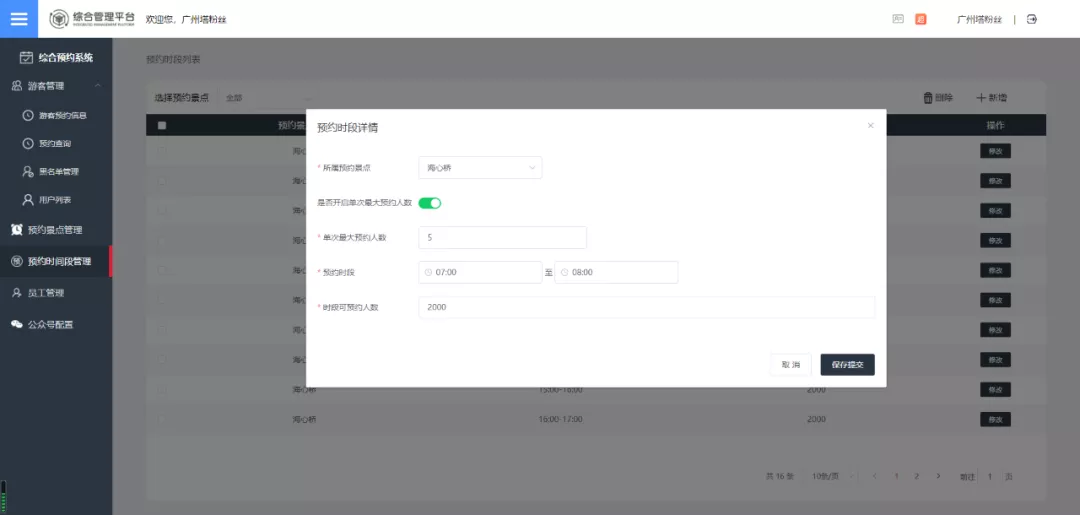Open 员工管理 section
The image size is (1080, 515).
[x=56, y=293]
